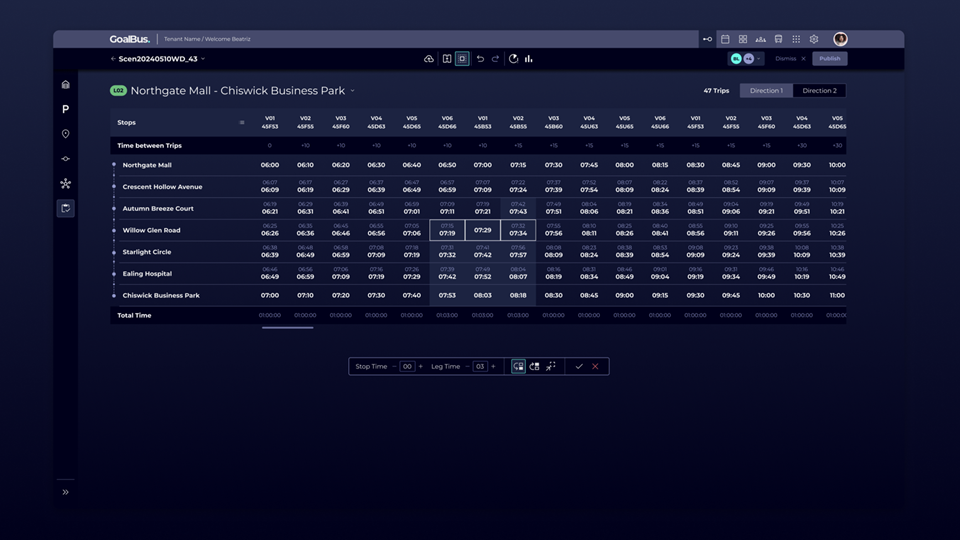Confirm the edits with the checkmark
Image resolution: width=960 pixels, height=540 pixels.
tap(579, 366)
